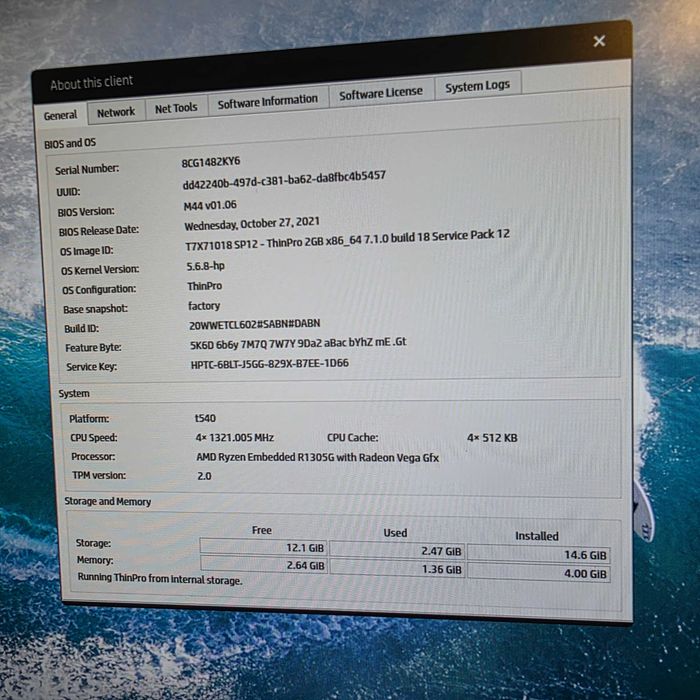The width and height of the screenshot is (700, 700).
Task: Click TPM version value 2.0
Action: [x=204, y=476]
